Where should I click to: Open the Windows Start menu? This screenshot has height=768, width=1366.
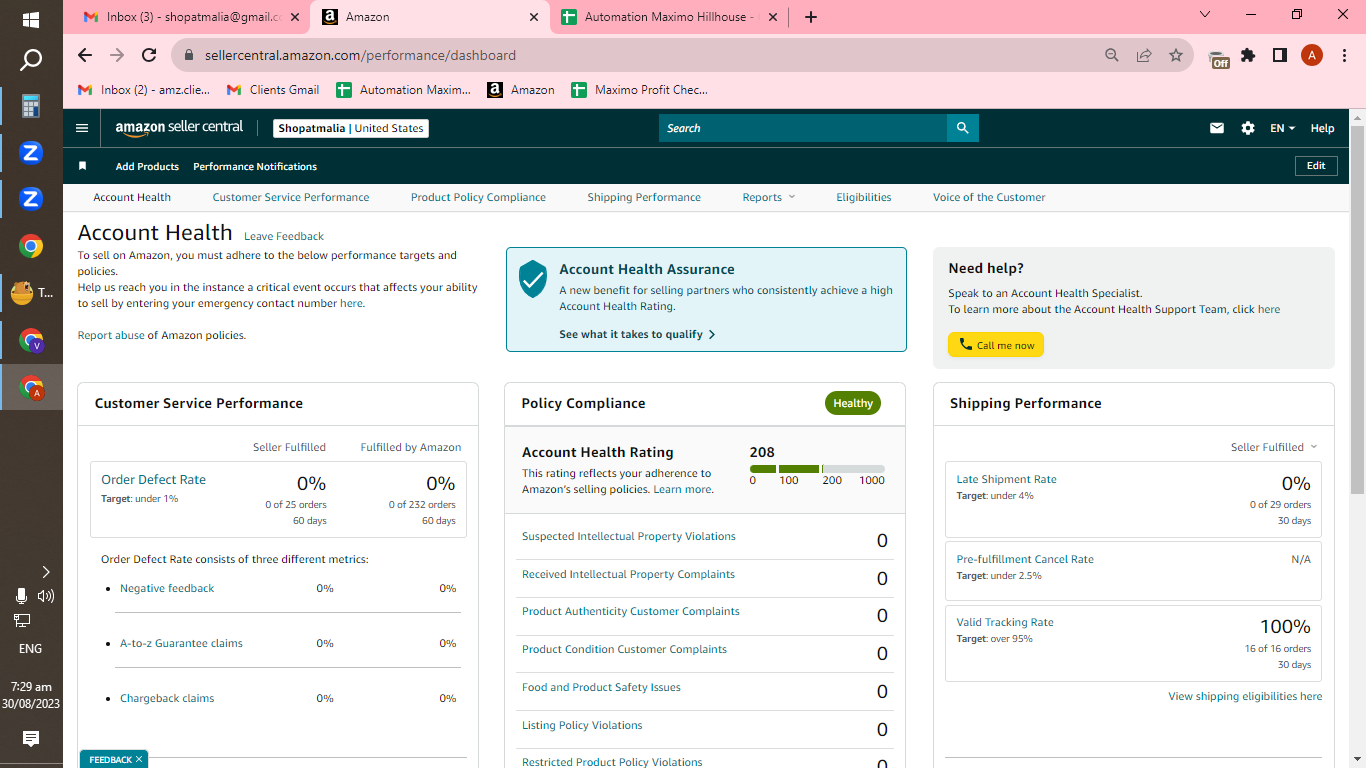tap(31, 19)
